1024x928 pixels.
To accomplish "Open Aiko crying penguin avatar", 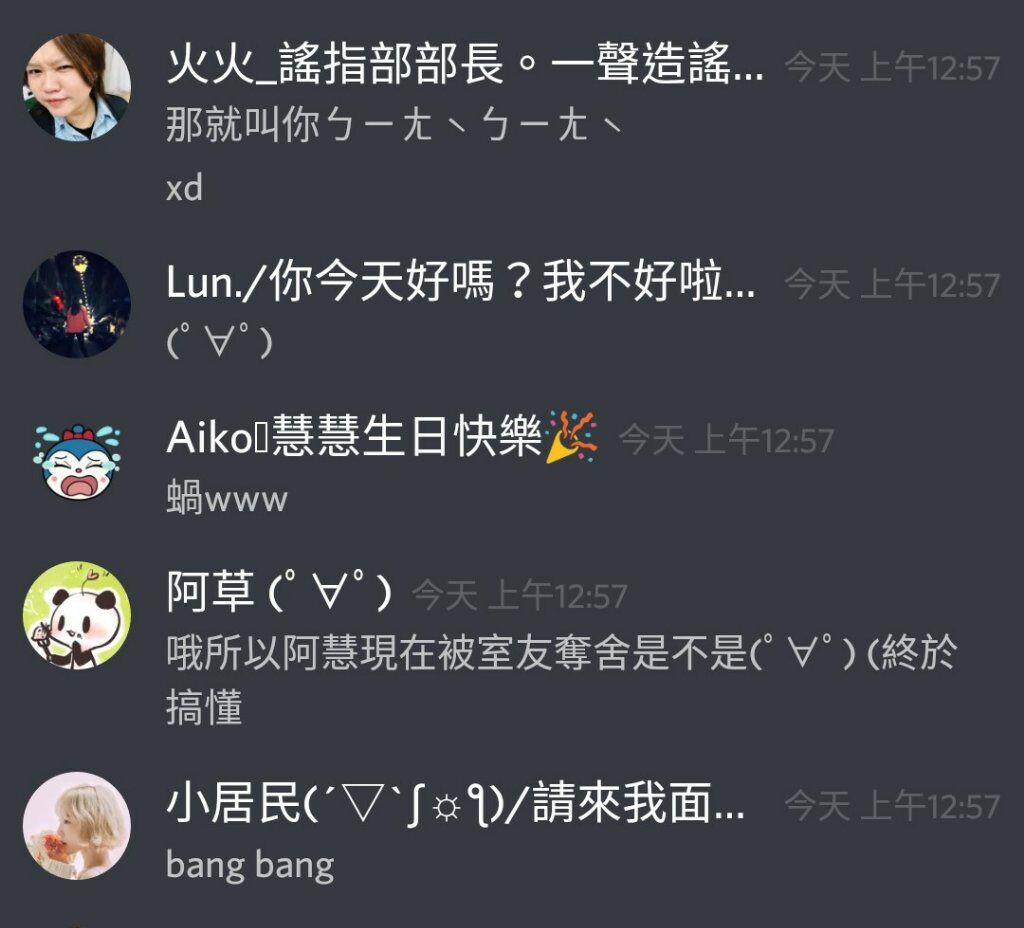I will [x=77, y=462].
